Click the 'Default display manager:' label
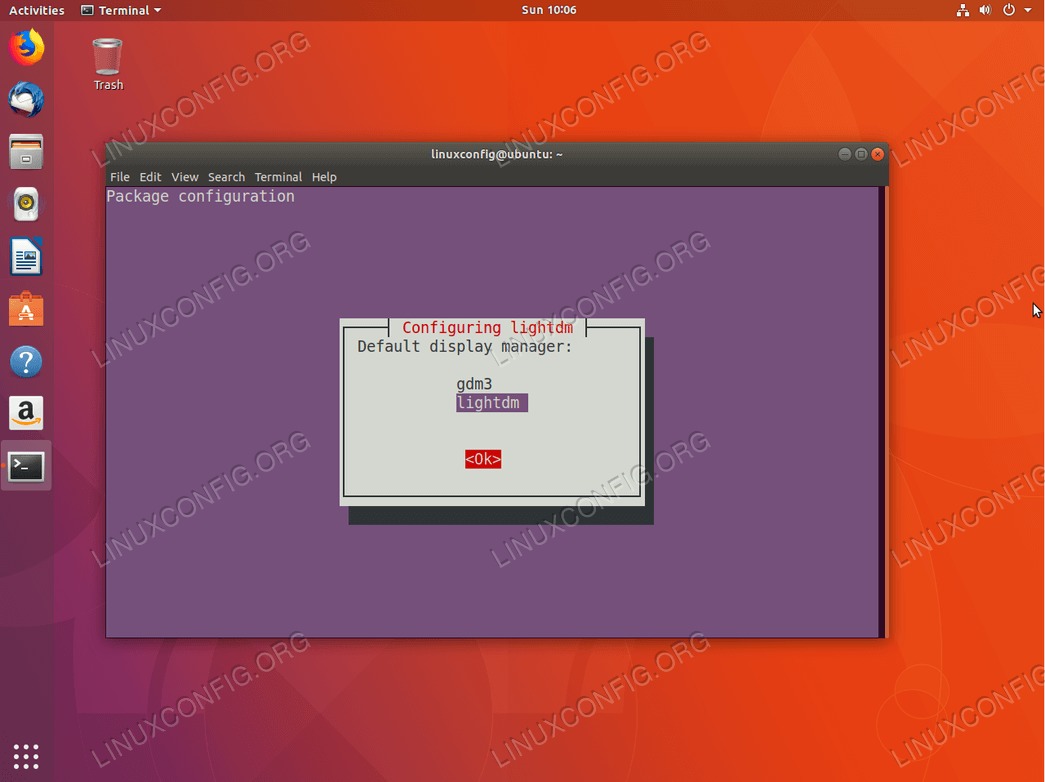The width and height of the screenshot is (1045, 782). (465, 347)
